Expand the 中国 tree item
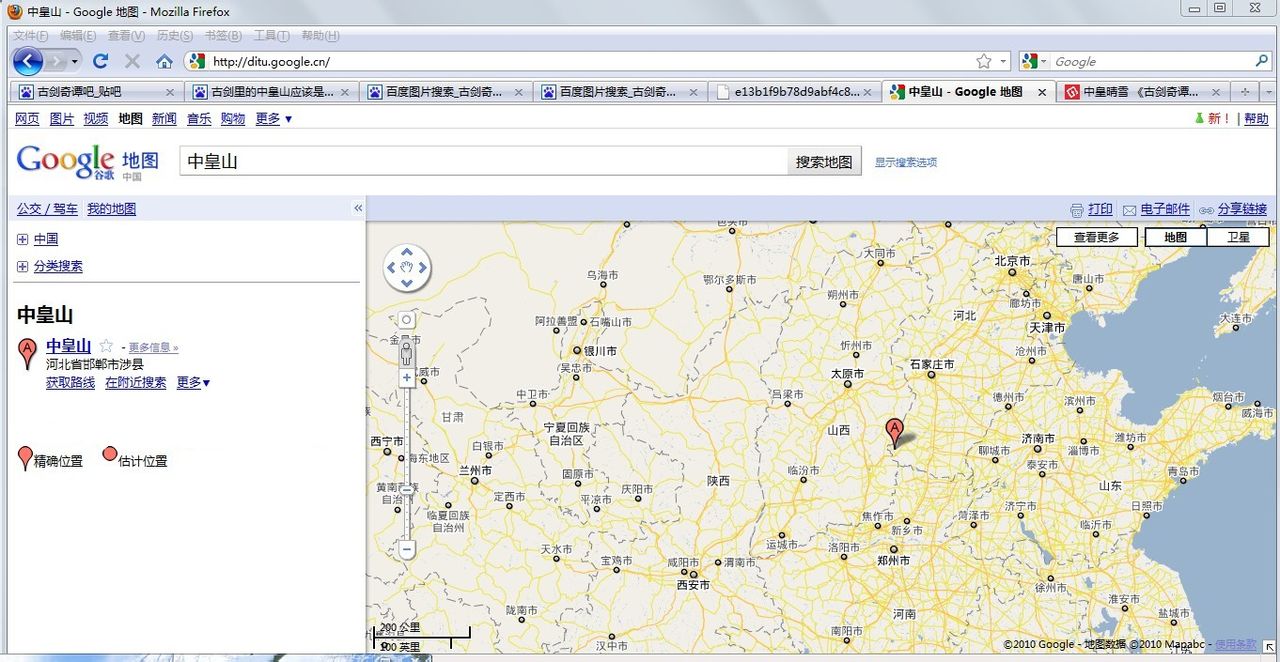The image size is (1280, 662). click(22, 240)
